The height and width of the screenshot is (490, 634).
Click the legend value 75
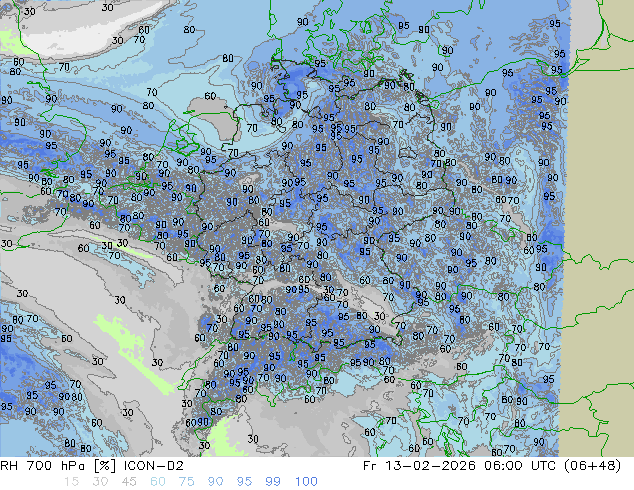[x=186, y=482]
